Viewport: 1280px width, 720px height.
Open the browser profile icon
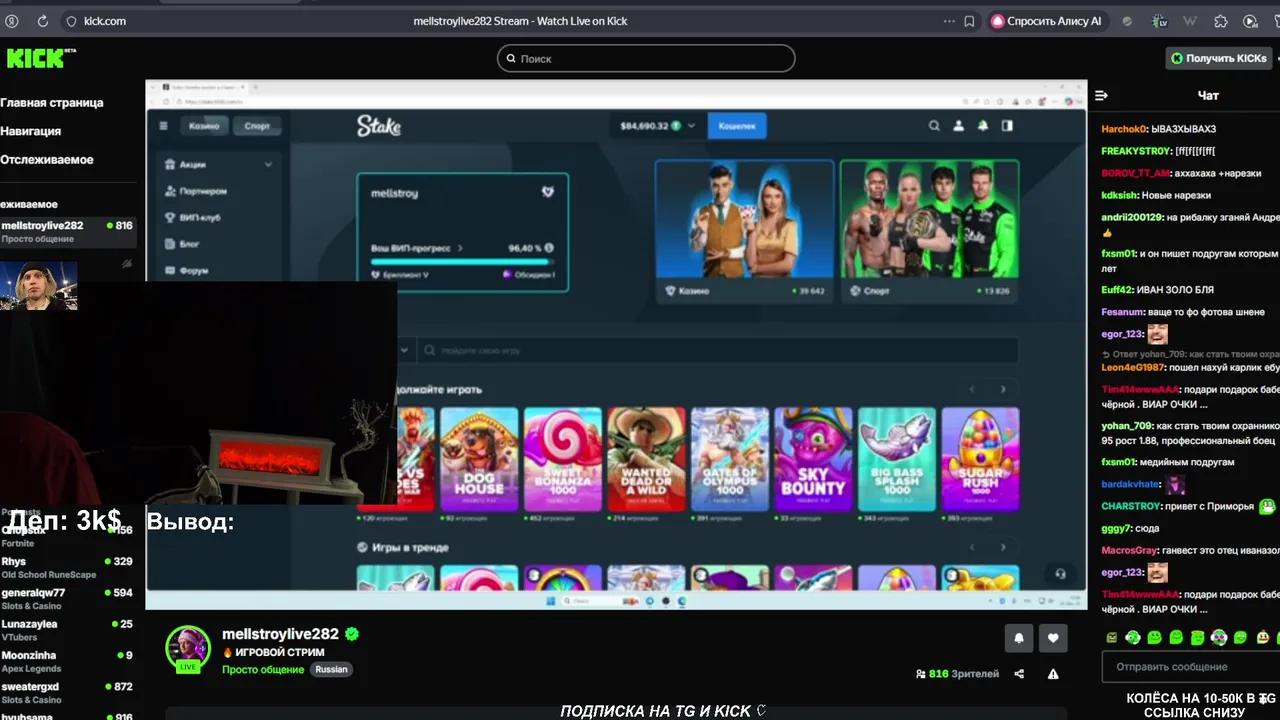coord(12,21)
